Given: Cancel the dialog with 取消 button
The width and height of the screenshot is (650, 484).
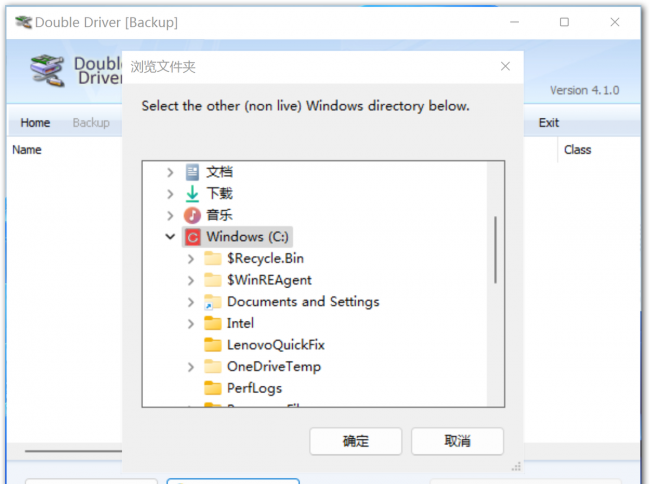Looking at the screenshot, I should click(457, 441).
